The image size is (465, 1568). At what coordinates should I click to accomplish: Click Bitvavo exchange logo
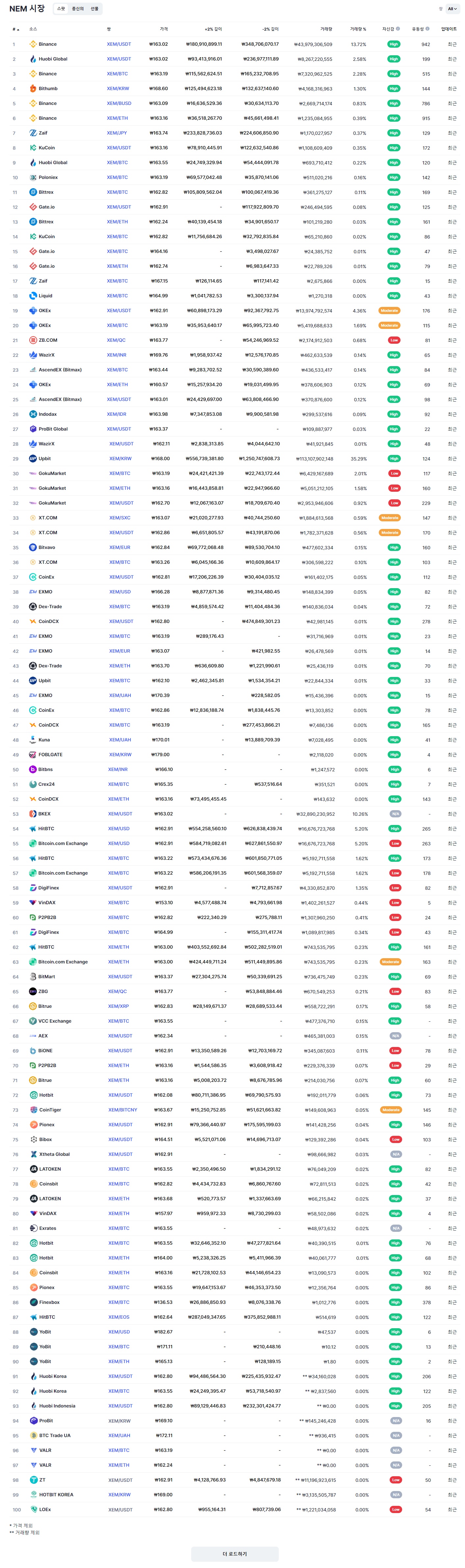point(33,547)
